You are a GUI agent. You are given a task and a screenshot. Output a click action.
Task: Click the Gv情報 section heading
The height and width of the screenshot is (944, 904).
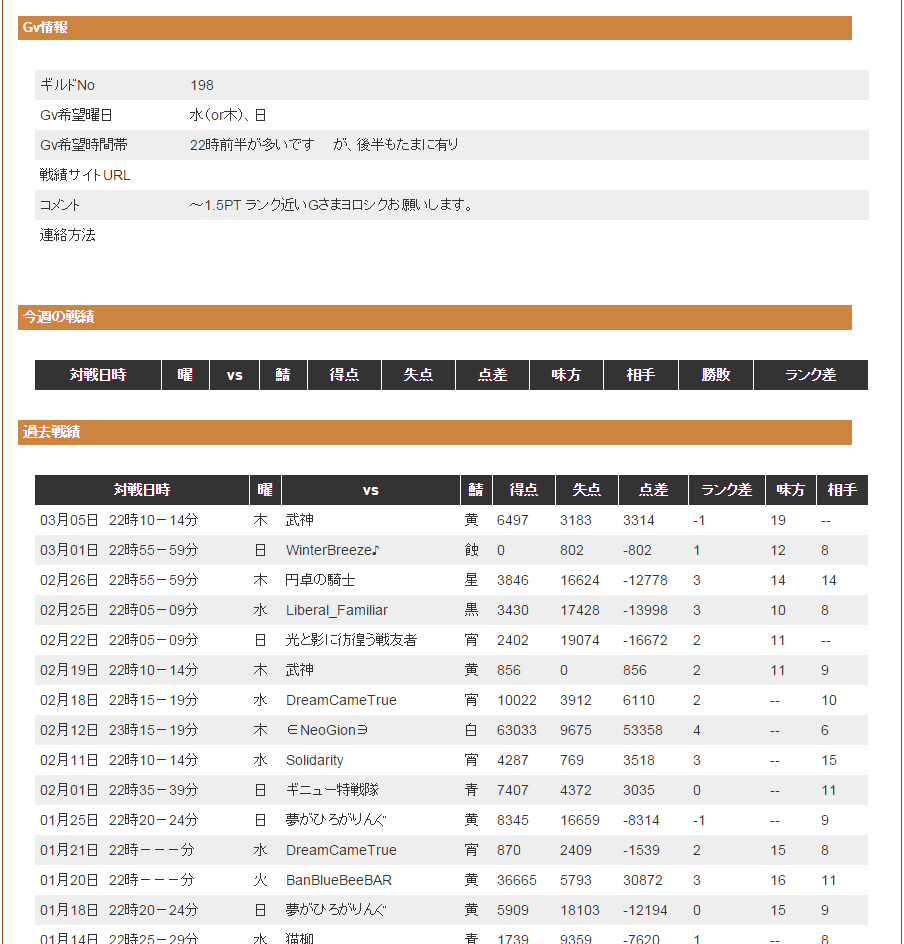tap(45, 28)
